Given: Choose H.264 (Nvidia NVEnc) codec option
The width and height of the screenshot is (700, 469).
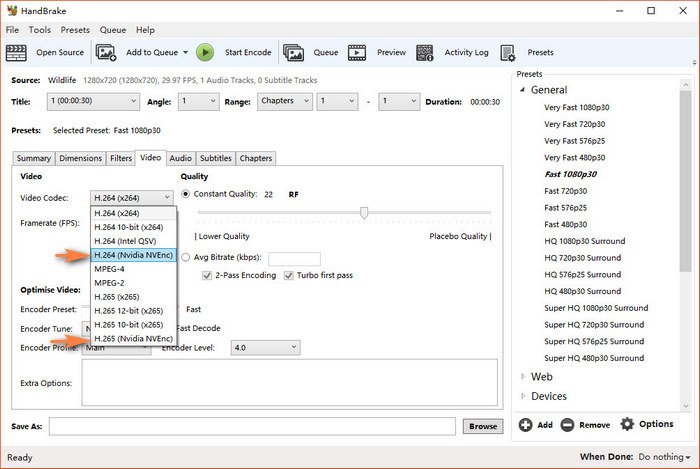Looking at the screenshot, I should [133, 255].
